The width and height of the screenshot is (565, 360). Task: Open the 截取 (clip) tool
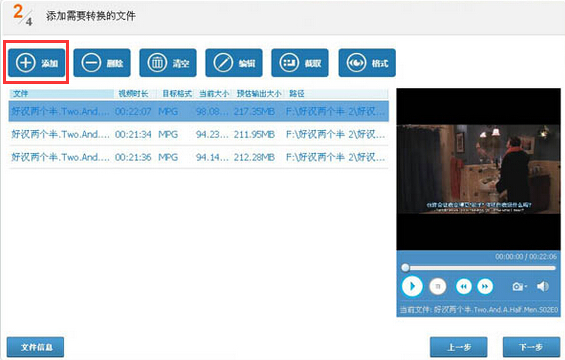pyautogui.click(x=300, y=63)
